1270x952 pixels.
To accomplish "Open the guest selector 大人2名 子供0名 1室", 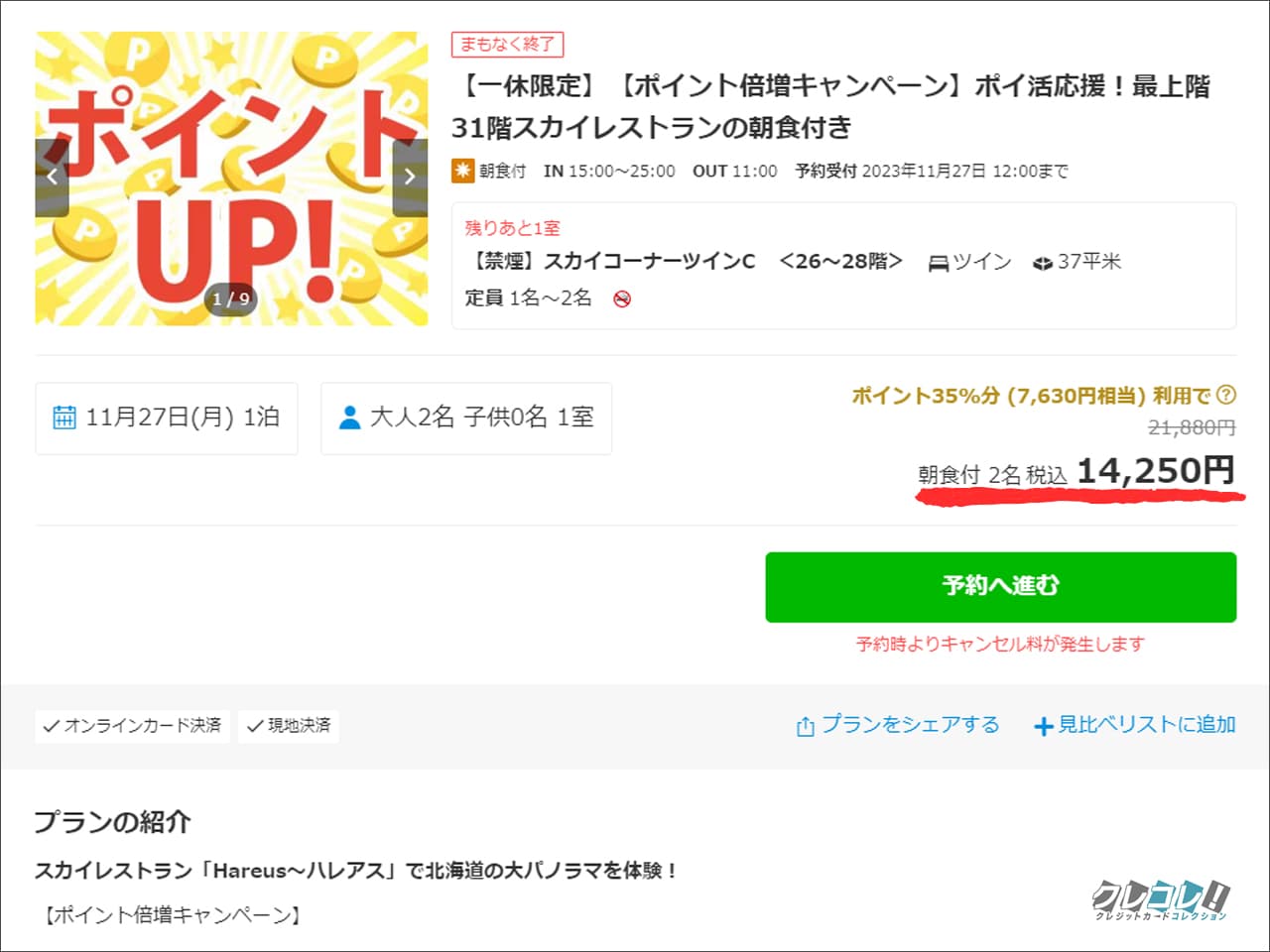I will [x=465, y=417].
